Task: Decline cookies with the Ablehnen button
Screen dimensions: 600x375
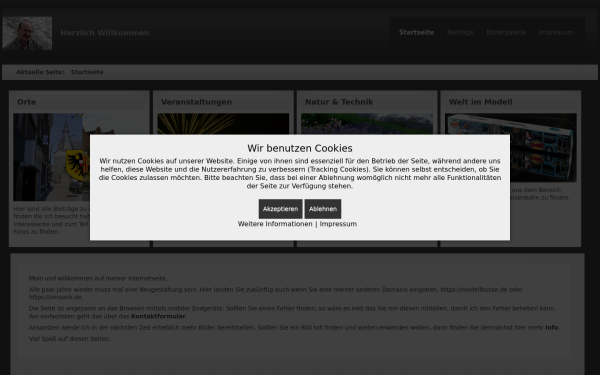Action: 323,209
